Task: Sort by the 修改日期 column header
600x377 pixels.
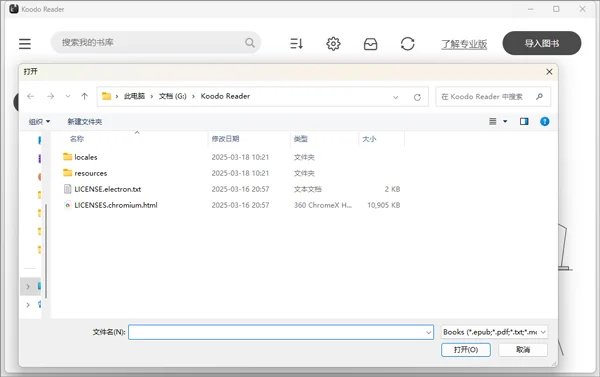Action: click(x=225, y=139)
